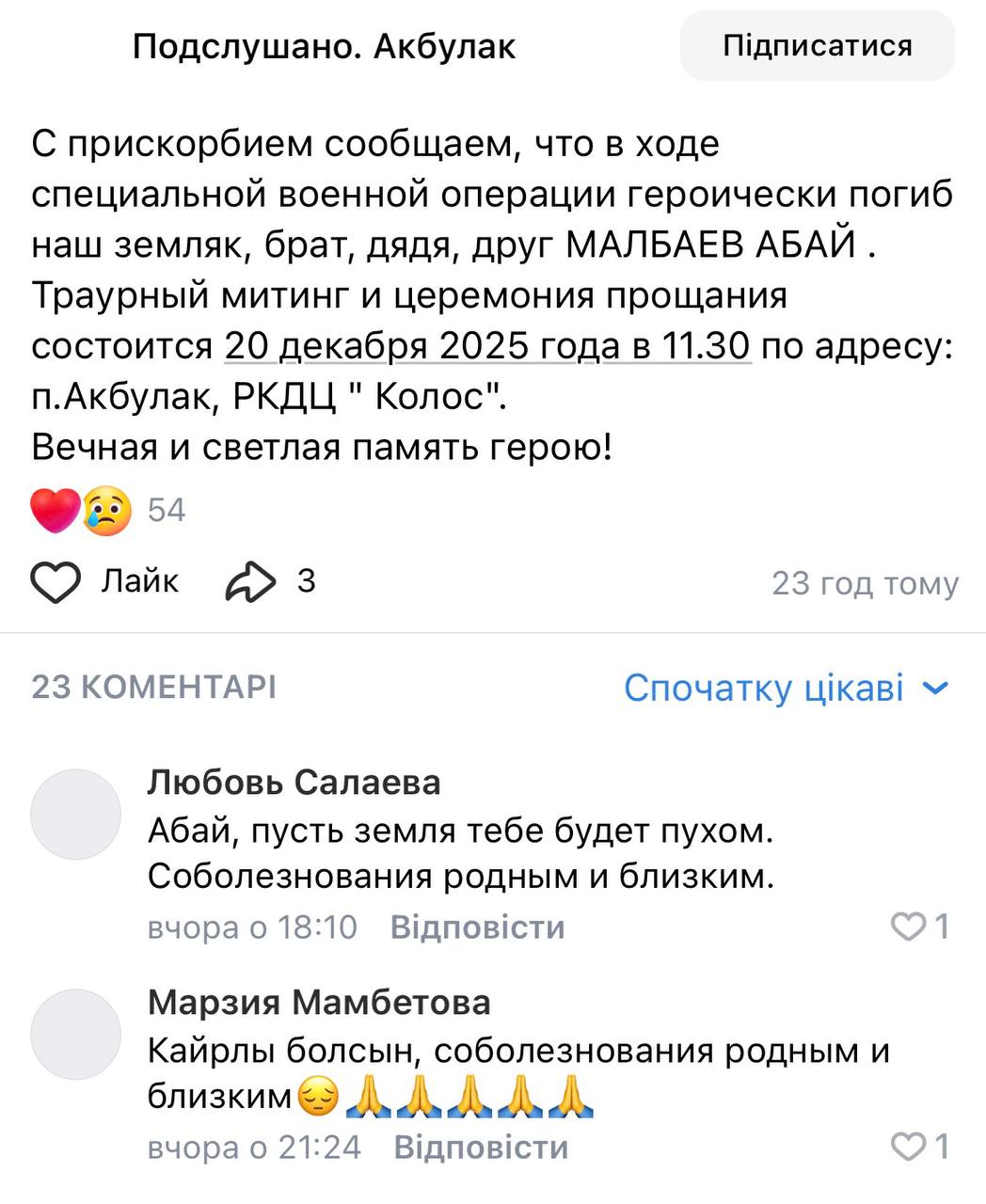Reply to Любовь Салаева via Відповісти

(x=477, y=927)
